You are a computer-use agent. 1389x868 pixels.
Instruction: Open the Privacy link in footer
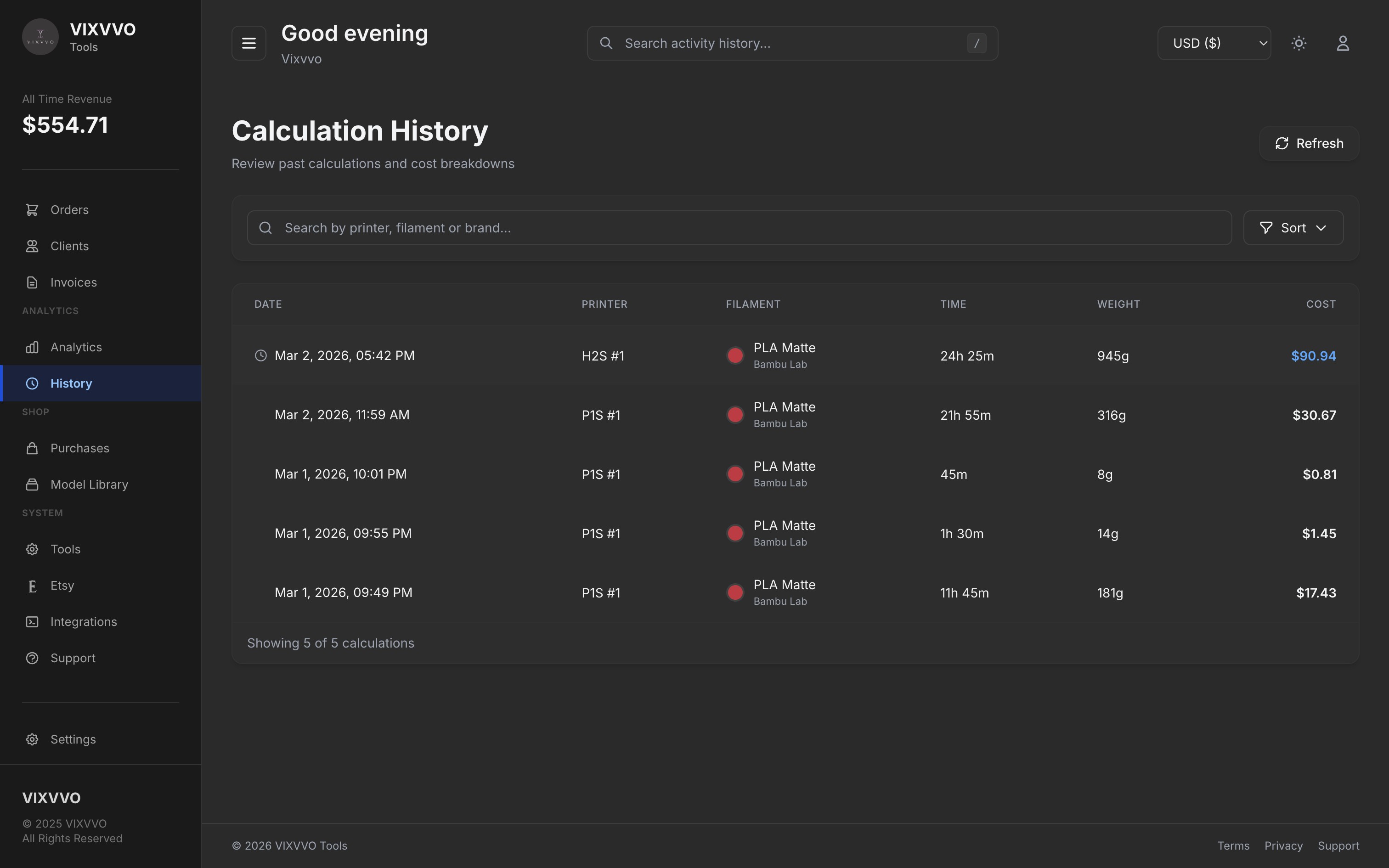pyautogui.click(x=1283, y=845)
